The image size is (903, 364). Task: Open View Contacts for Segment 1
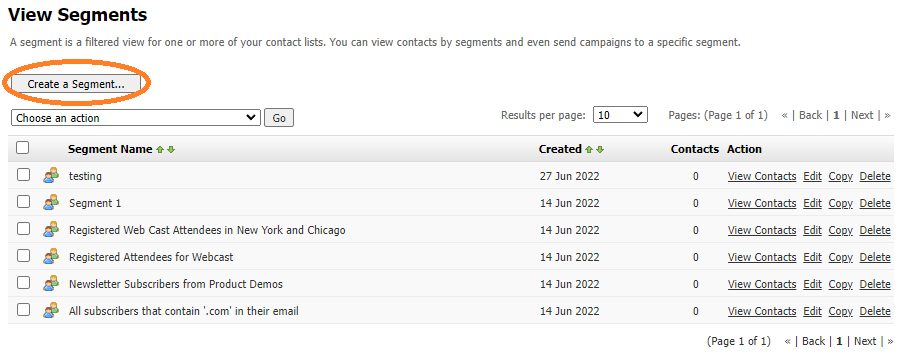point(762,203)
